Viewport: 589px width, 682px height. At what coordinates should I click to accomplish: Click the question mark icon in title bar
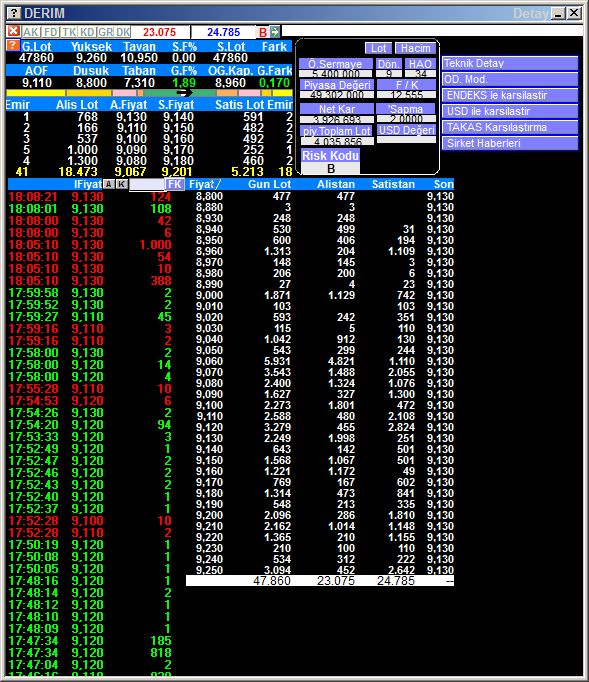click(x=14, y=13)
